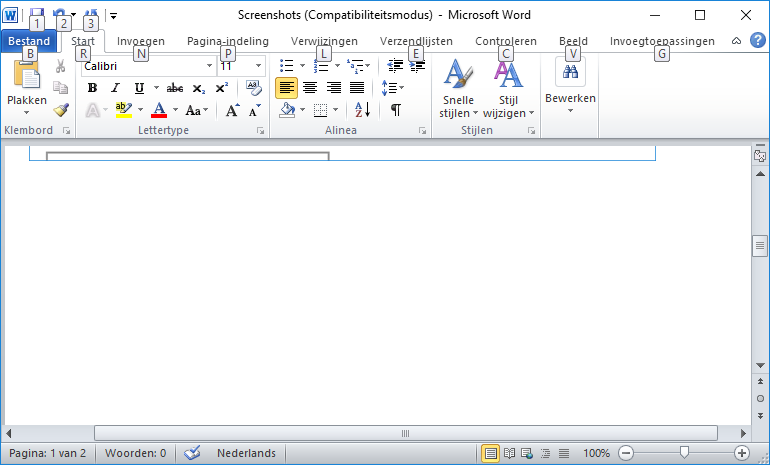
Task: Open the highlight color dropdown arrow
Action: tap(140, 110)
